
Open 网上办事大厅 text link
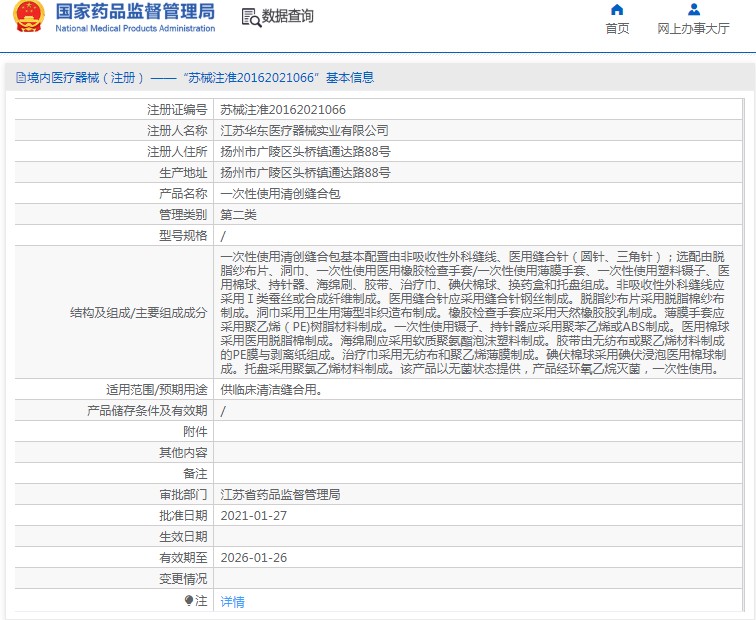693,28
